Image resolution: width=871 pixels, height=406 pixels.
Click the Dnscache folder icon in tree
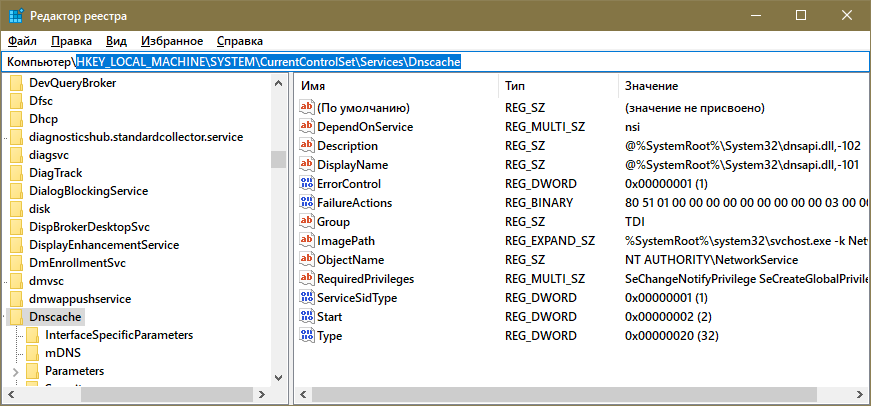[17, 316]
